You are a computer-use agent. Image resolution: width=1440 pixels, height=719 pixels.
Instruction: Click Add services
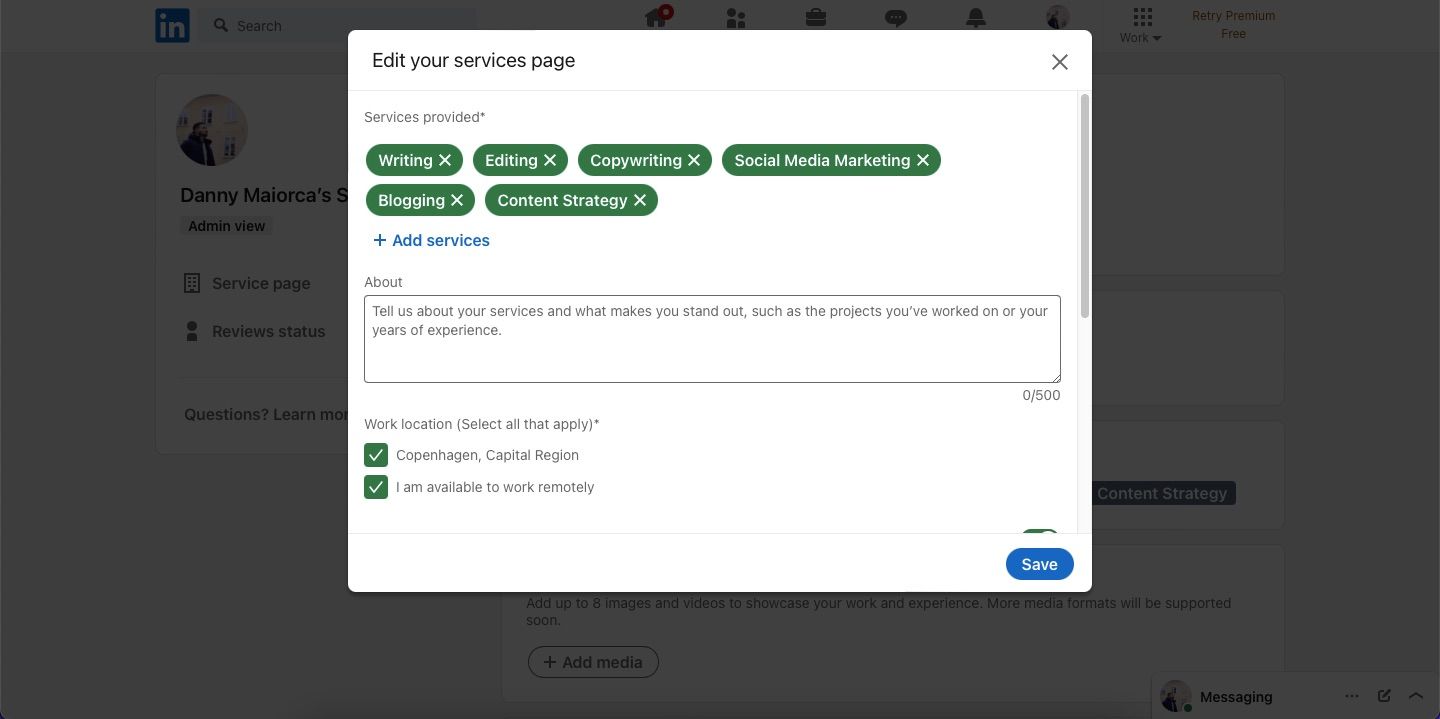click(431, 240)
